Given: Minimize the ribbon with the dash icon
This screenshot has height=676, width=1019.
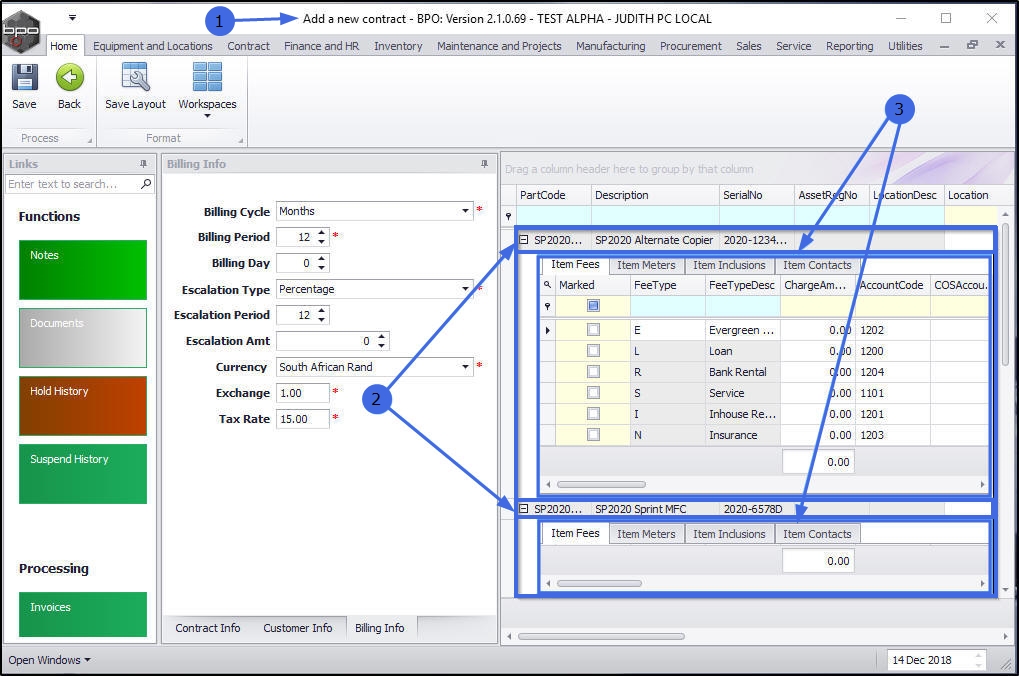Looking at the screenshot, I should coord(944,46).
